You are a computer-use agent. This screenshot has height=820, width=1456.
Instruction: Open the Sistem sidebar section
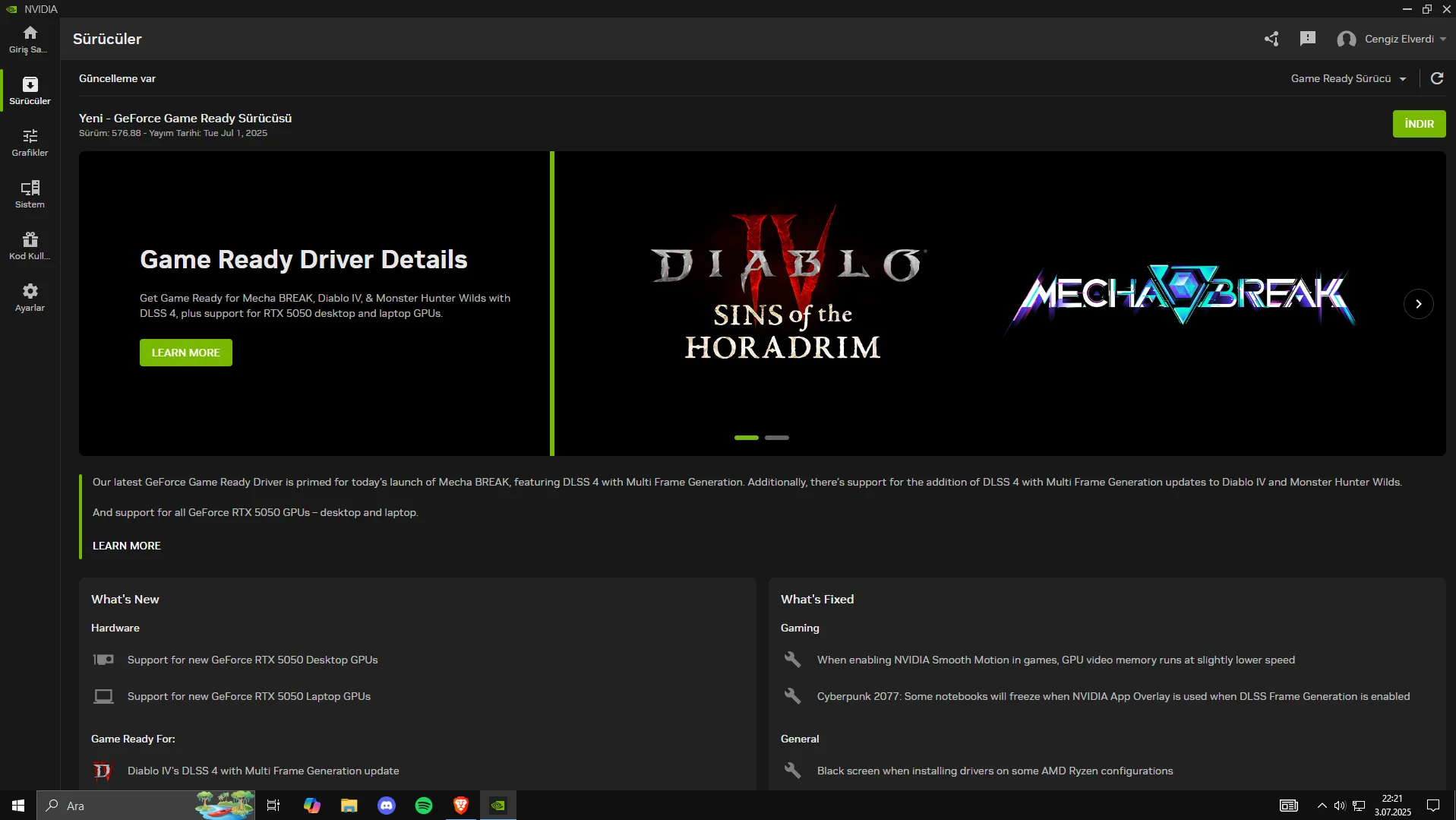30,195
